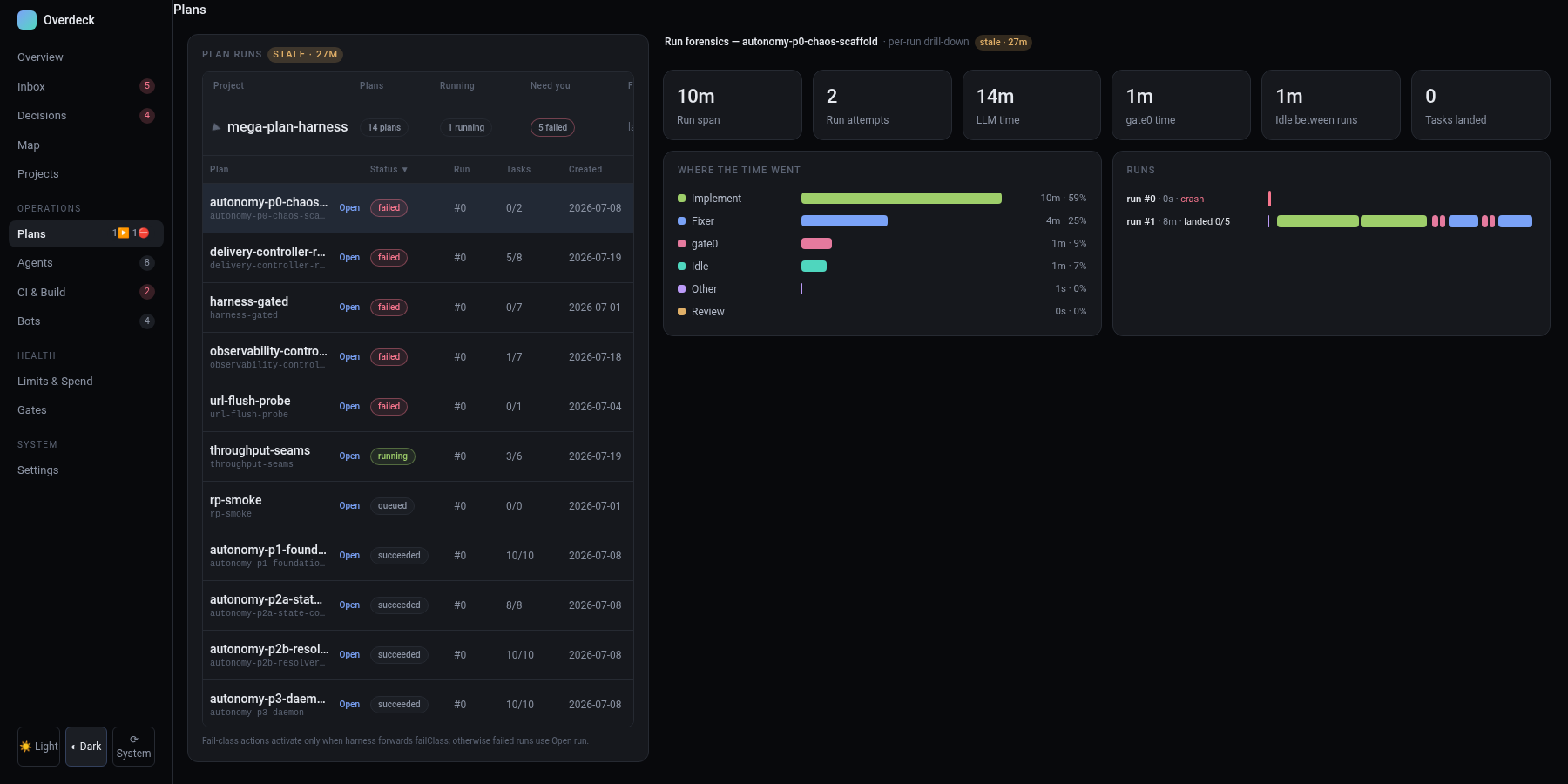Image resolution: width=1568 pixels, height=784 pixels.
Task: Click the green Implement legend dot
Action: click(682, 199)
